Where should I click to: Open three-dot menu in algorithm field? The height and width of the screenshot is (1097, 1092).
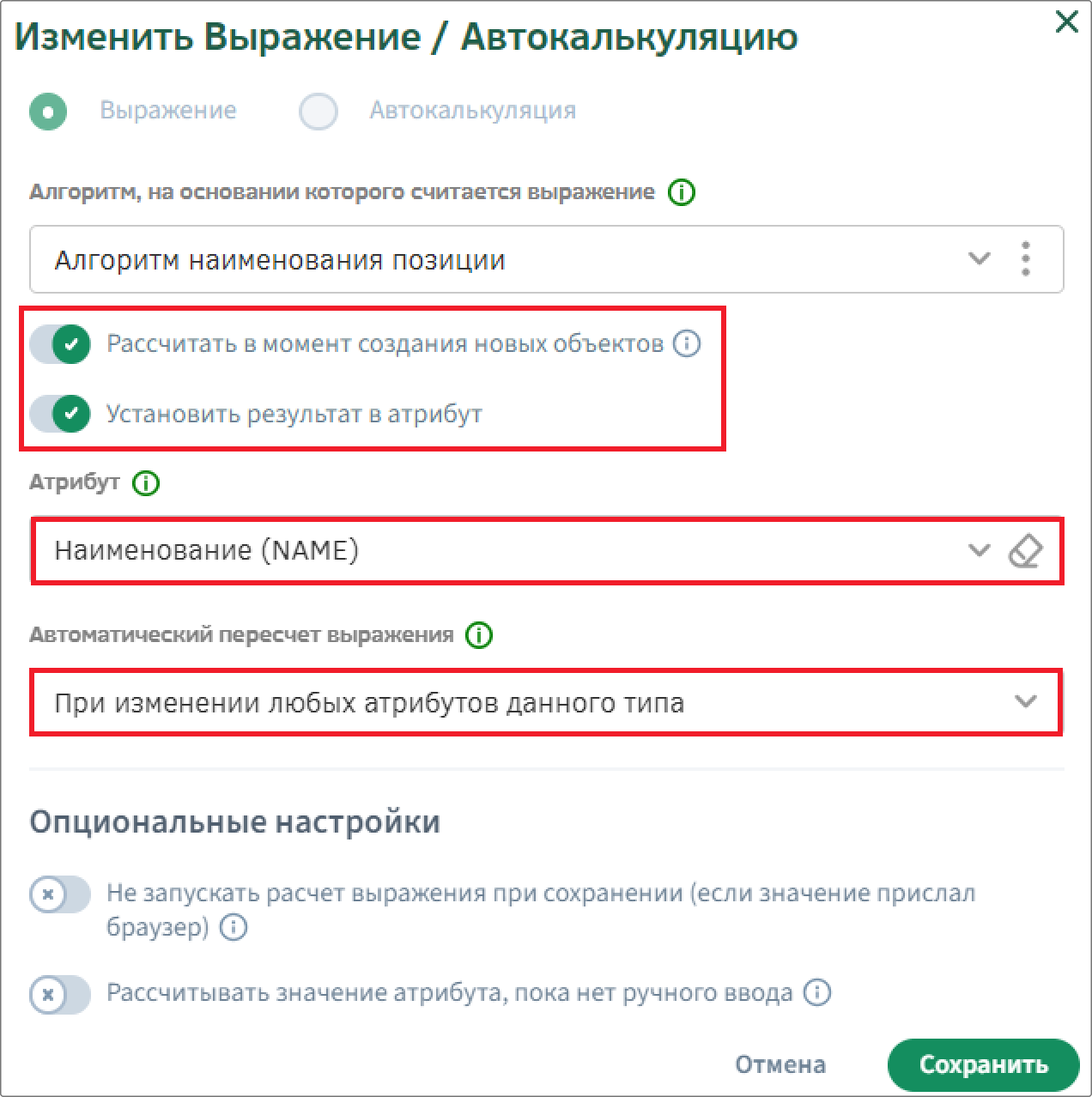coord(1025,259)
